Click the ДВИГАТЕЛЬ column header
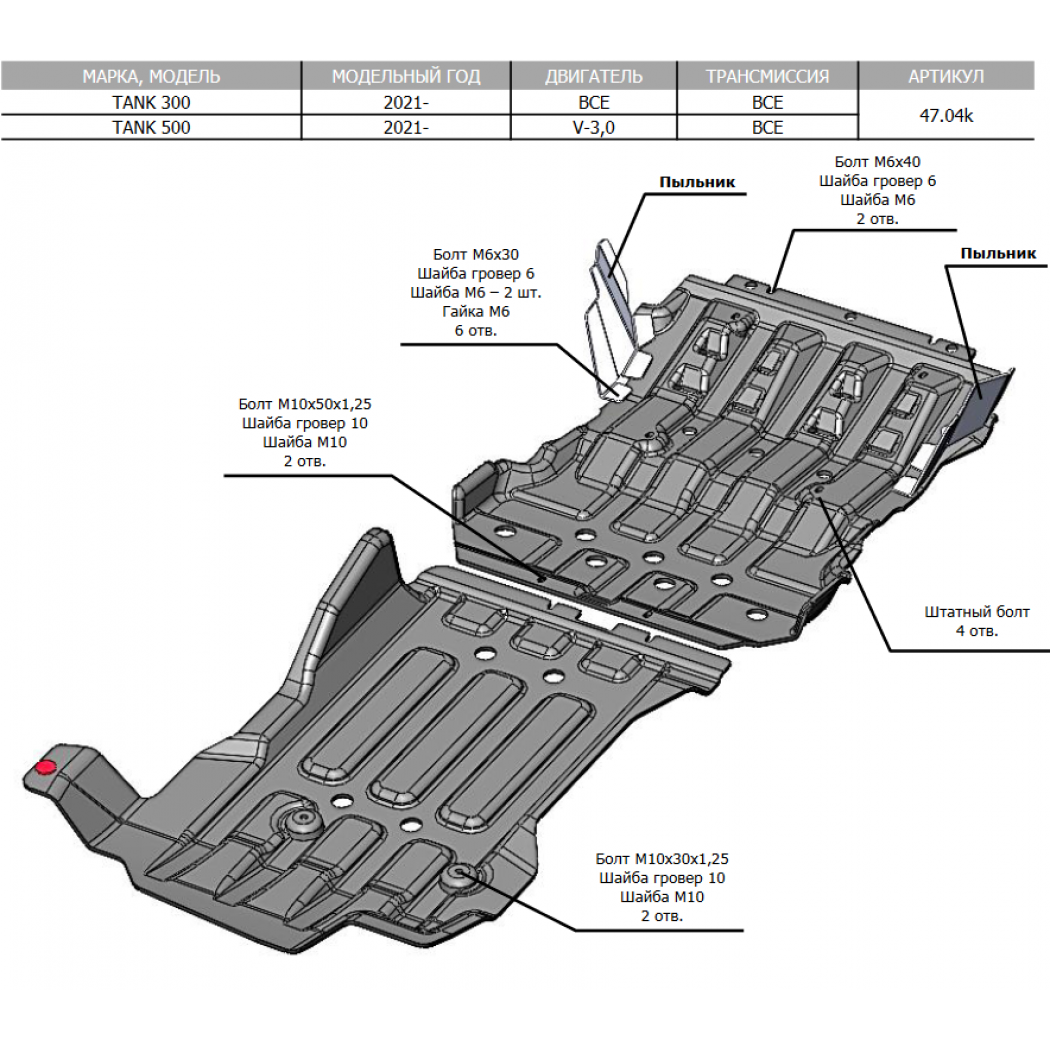This screenshot has width=1050, height=1050. point(593,76)
